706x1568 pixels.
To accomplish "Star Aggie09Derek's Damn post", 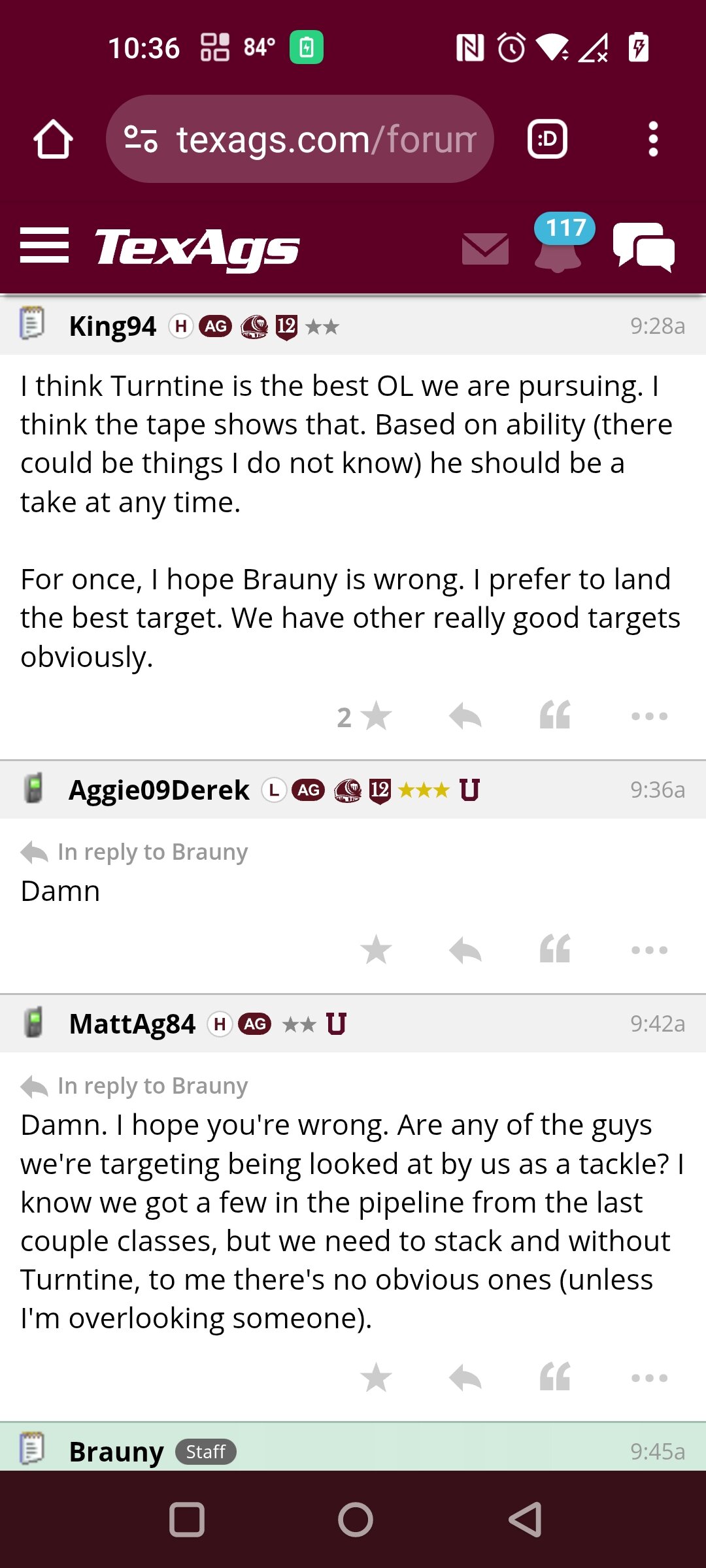I will pos(376,950).
